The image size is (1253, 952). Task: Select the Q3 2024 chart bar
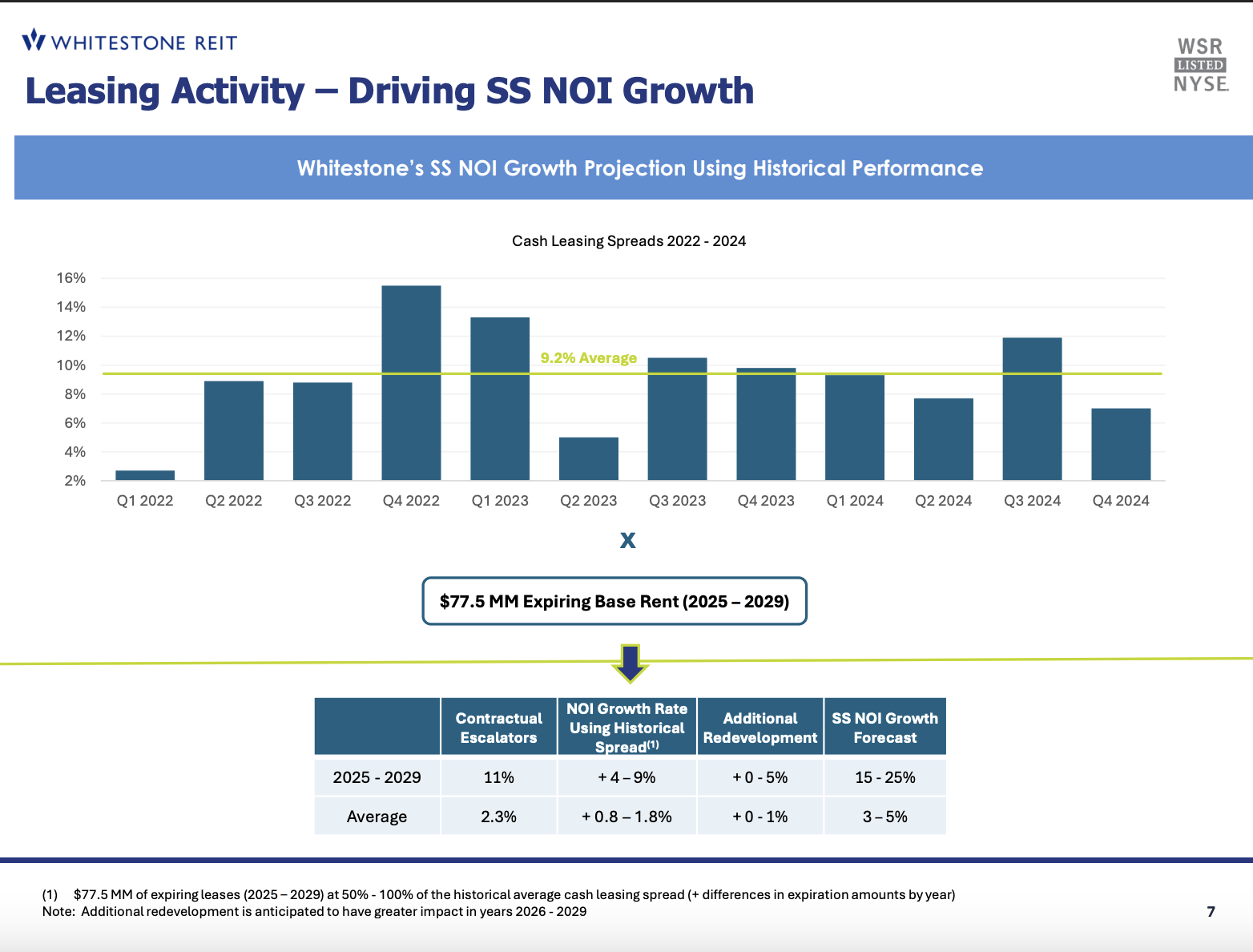(1032, 409)
